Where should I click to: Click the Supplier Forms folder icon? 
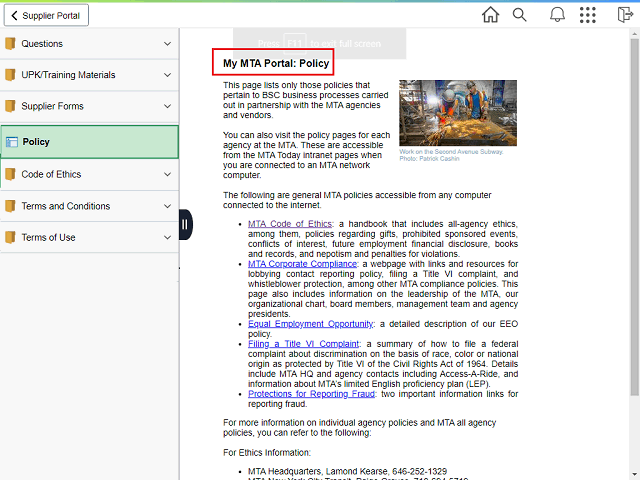(x=10, y=106)
